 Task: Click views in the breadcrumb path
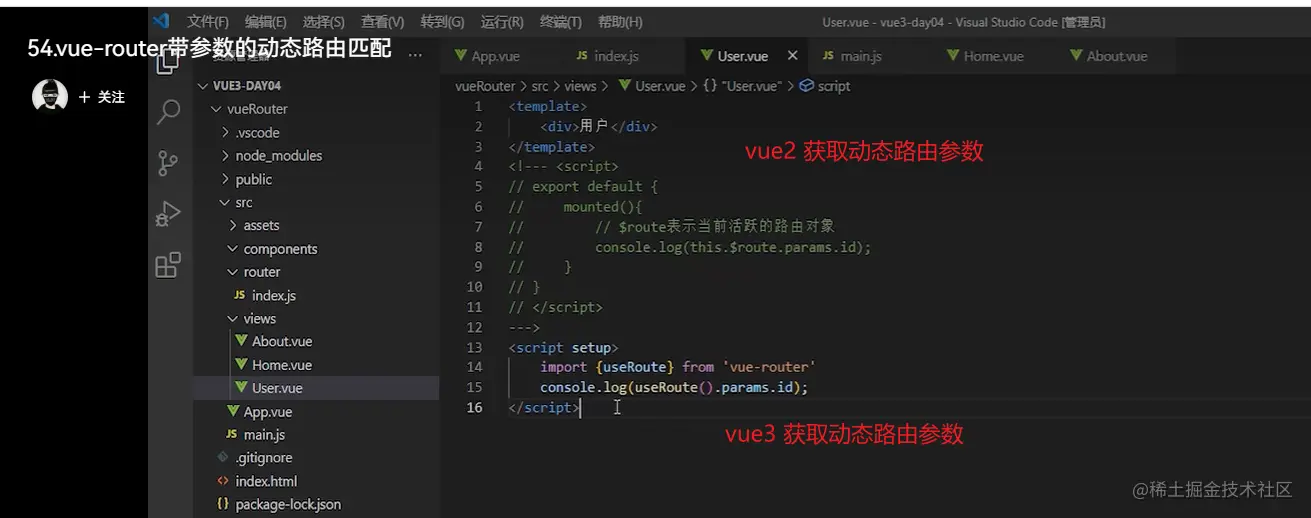point(580,86)
